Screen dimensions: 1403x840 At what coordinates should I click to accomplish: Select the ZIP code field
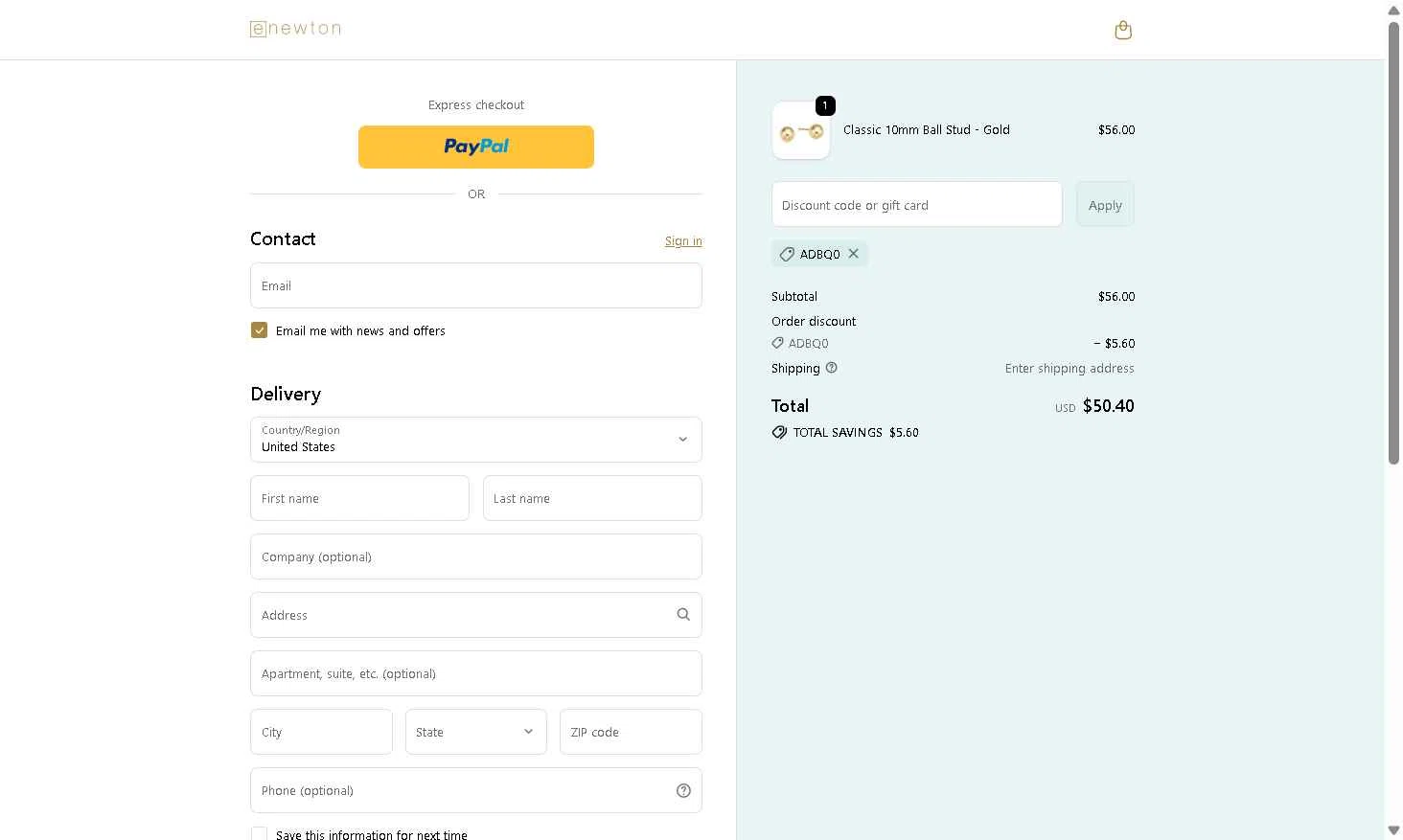click(631, 732)
